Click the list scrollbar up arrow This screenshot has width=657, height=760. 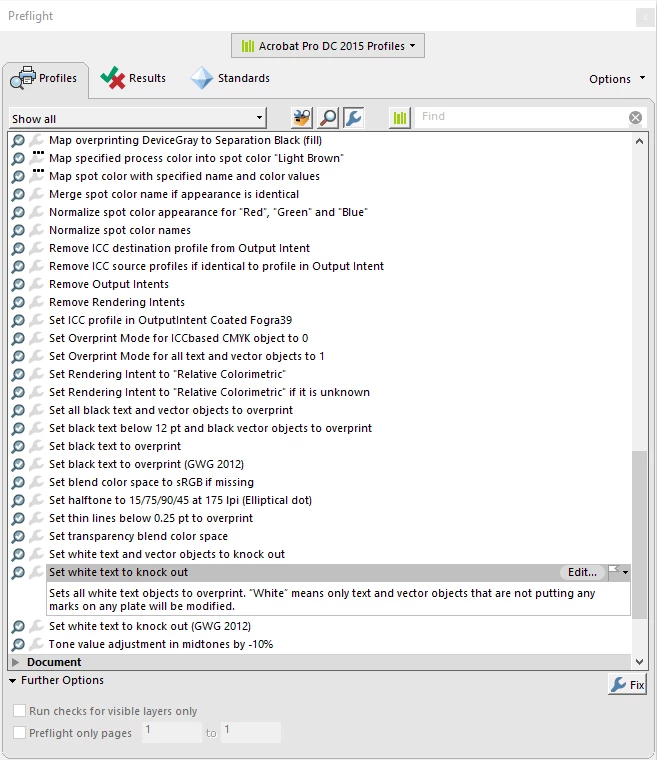point(640,141)
